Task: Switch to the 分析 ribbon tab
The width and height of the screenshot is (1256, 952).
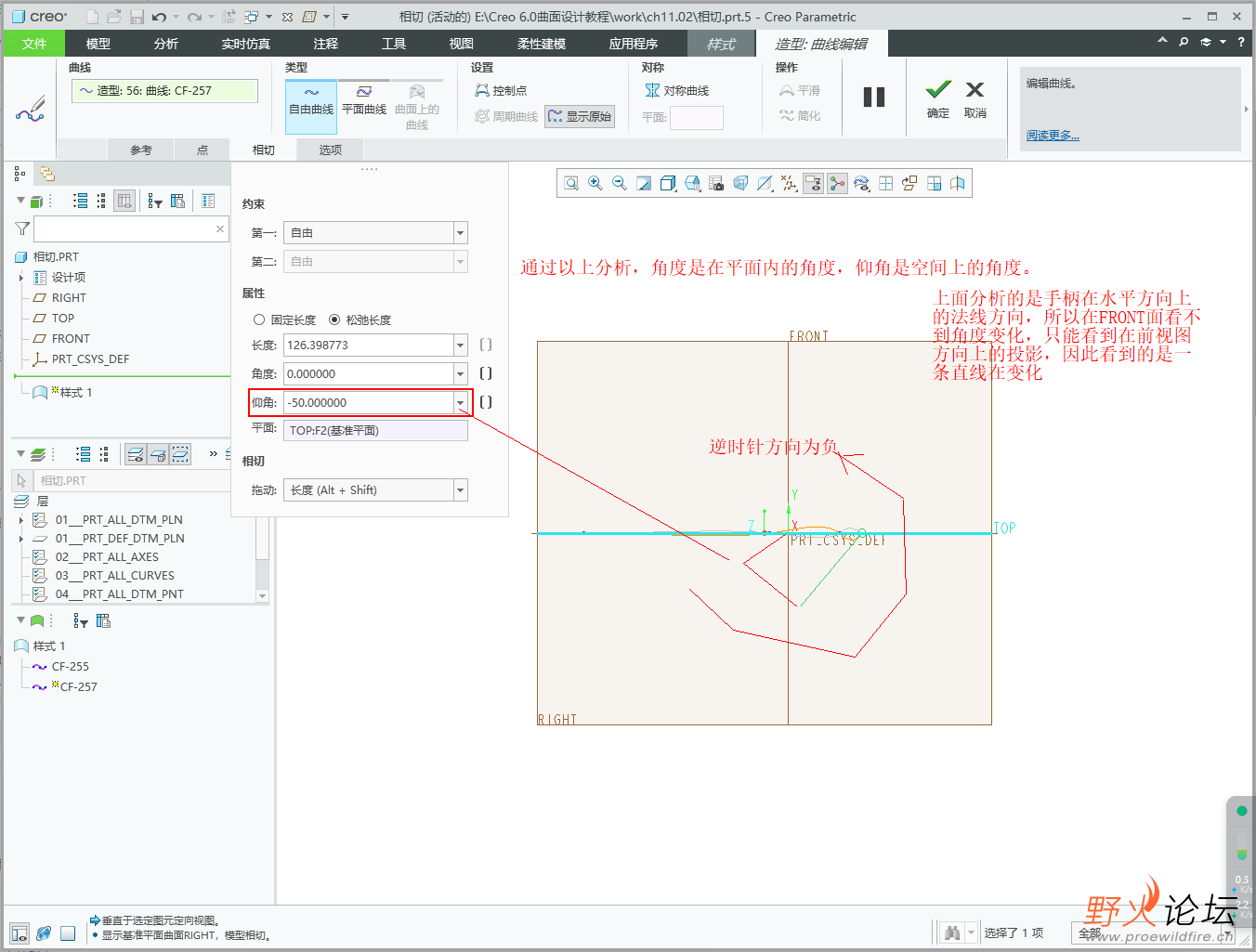Action: [x=166, y=44]
